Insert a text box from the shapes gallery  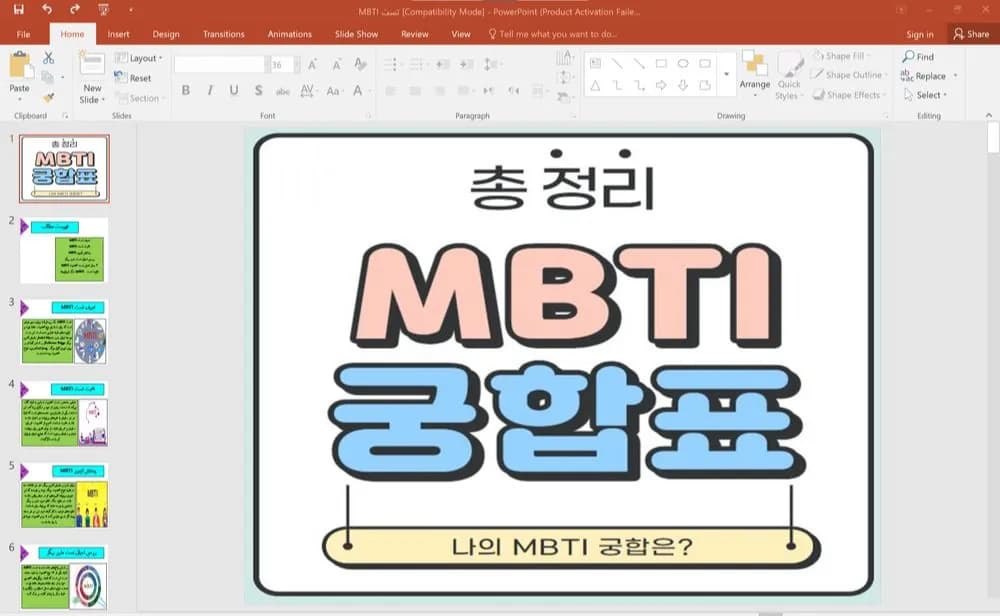point(596,63)
